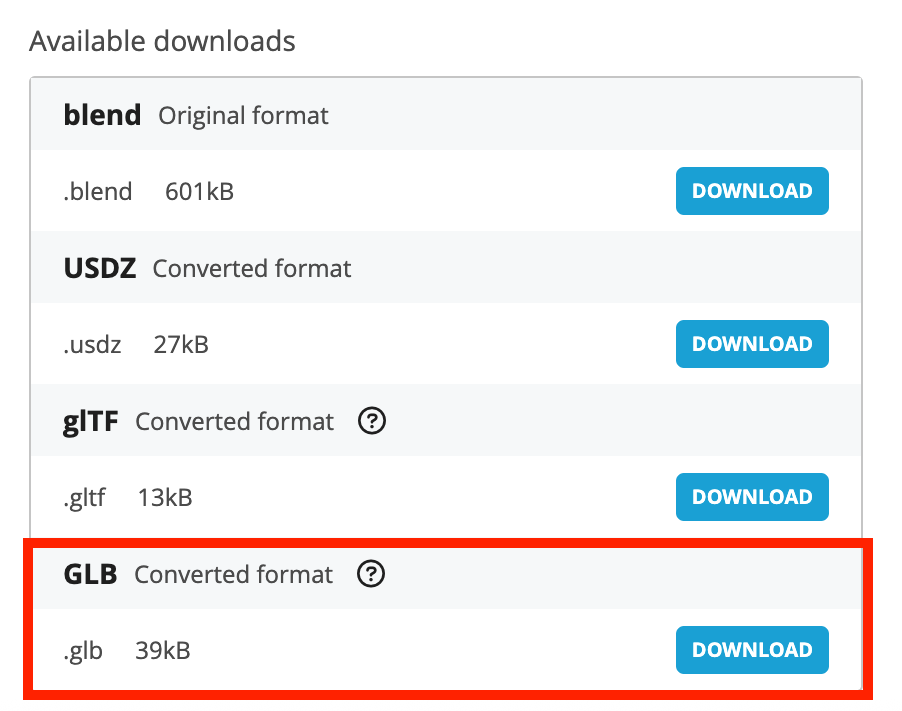Image resolution: width=902 pixels, height=711 pixels.
Task: Click the "Original format" label
Action: click(x=243, y=116)
